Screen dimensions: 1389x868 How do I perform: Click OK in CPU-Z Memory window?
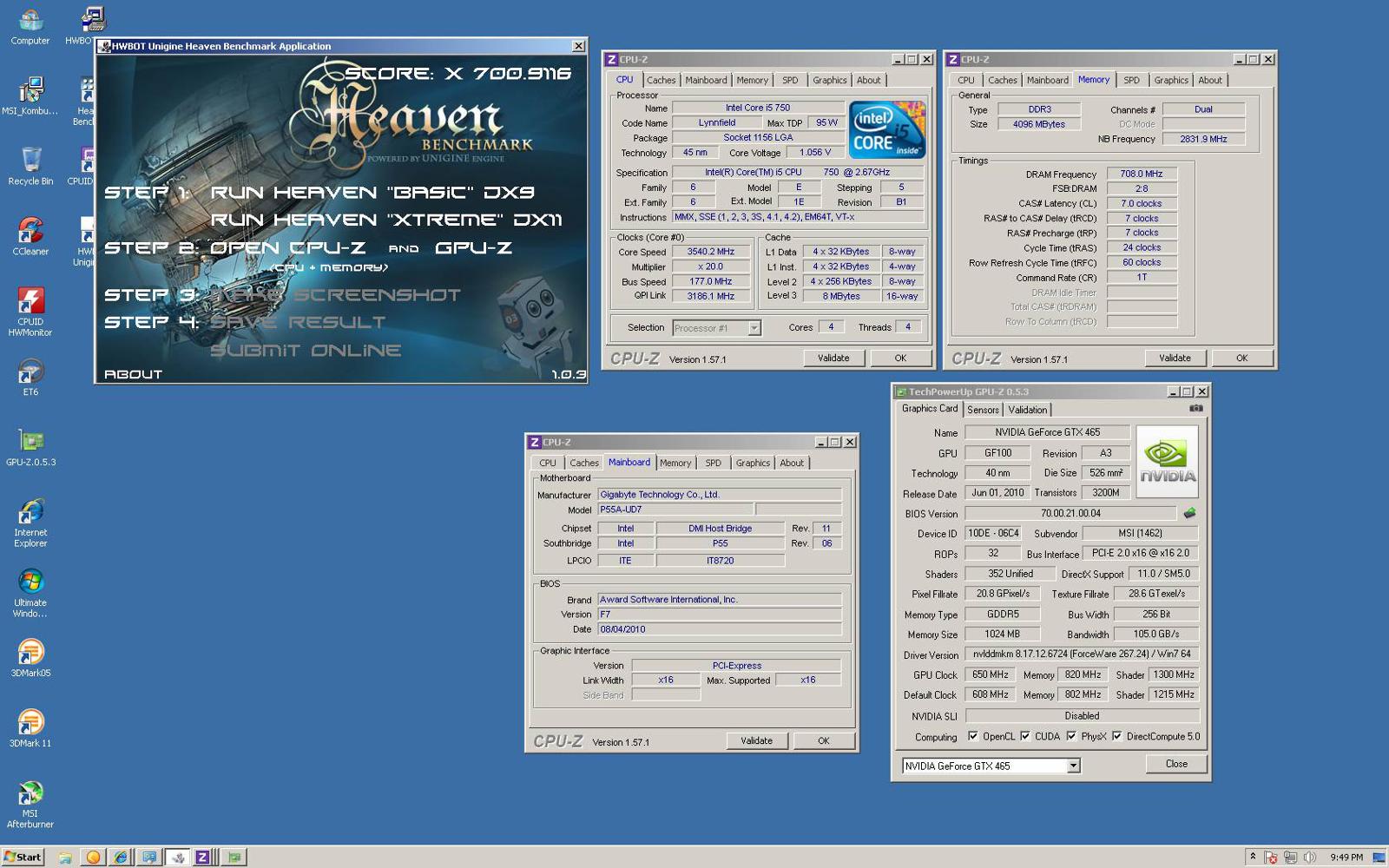tap(1241, 358)
